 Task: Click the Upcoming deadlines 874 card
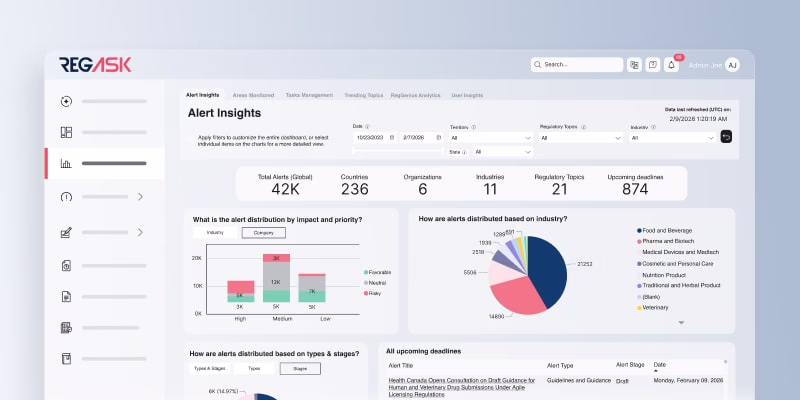(x=635, y=184)
